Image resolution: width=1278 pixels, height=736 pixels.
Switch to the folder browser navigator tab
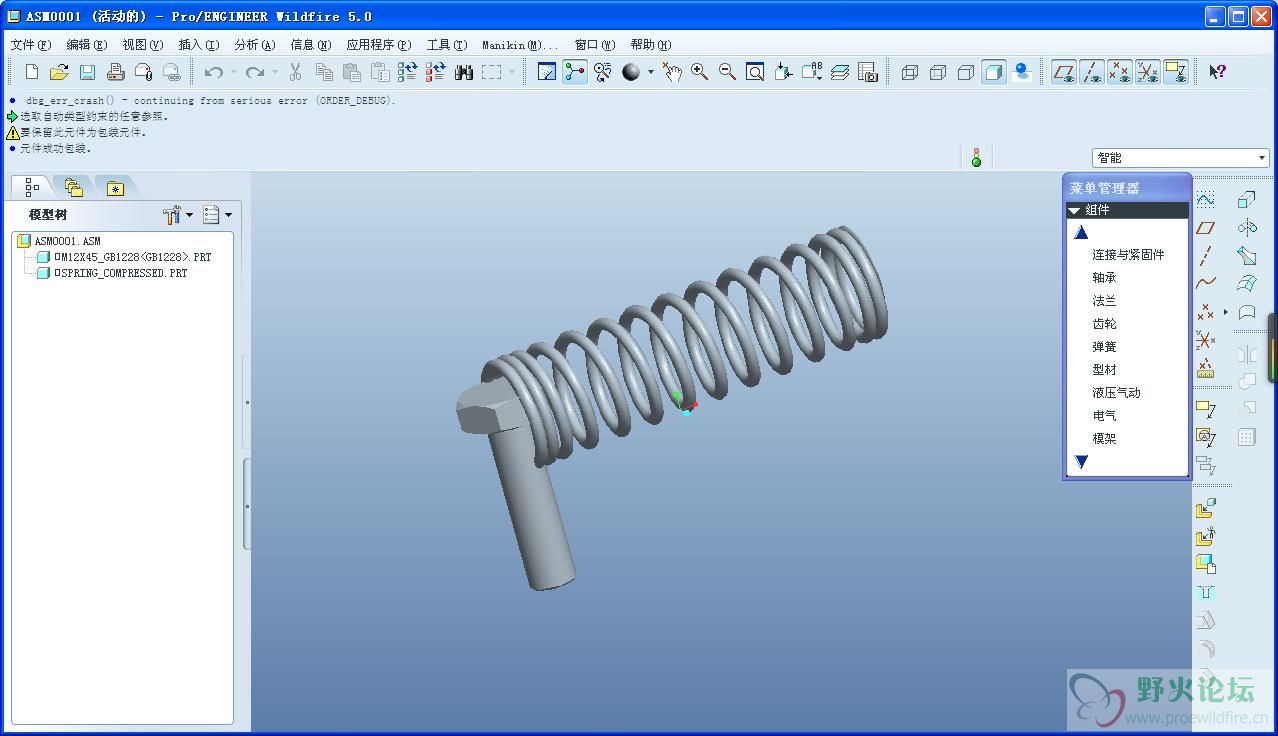[73, 187]
